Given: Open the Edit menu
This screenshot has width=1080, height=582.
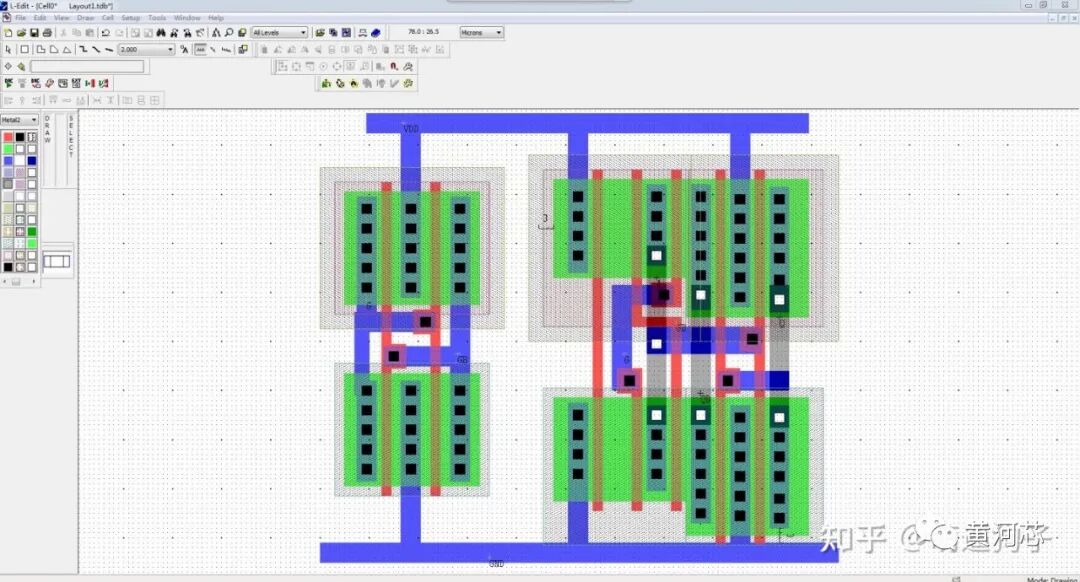Looking at the screenshot, I should pos(40,18).
